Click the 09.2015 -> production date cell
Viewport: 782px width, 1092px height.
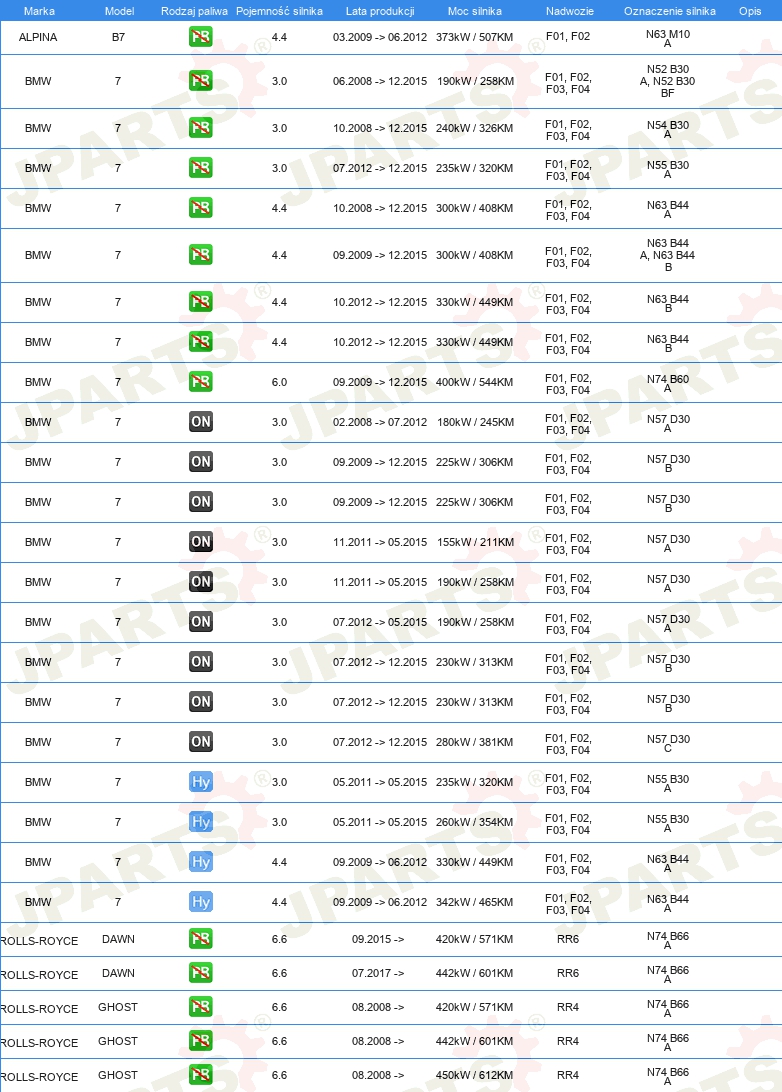pyautogui.click(x=378, y=939)
